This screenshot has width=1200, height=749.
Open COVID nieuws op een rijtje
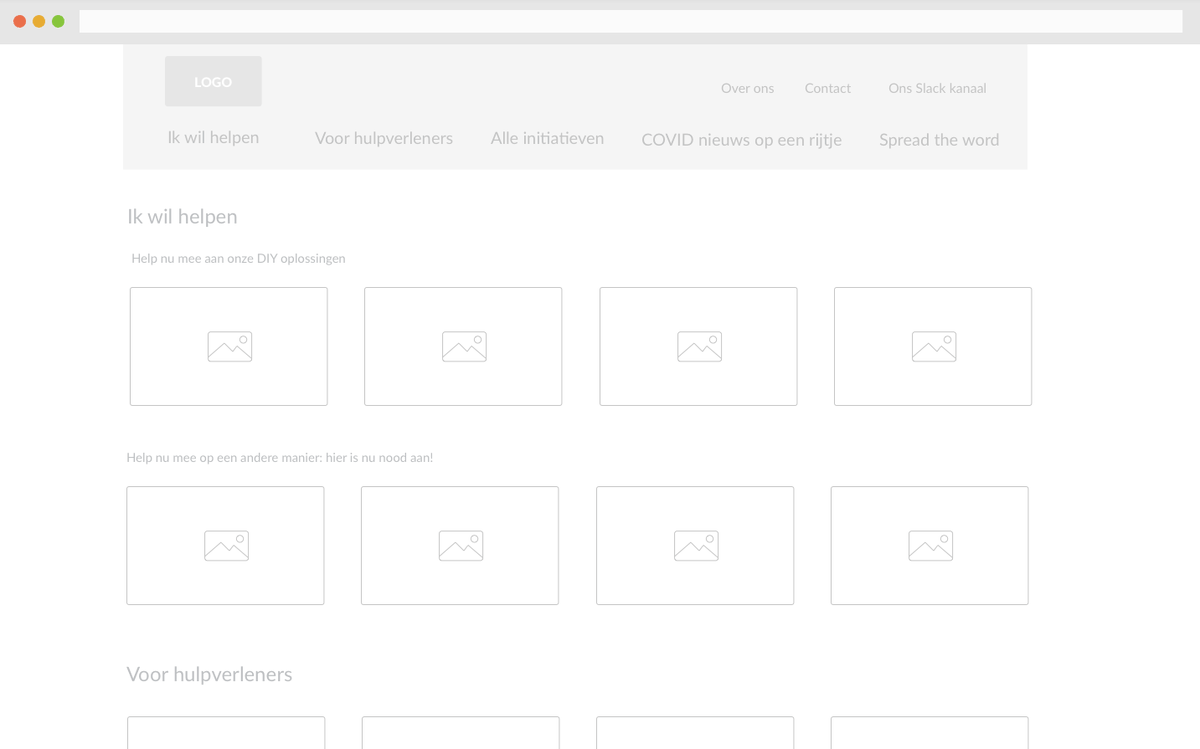point(741,140)
